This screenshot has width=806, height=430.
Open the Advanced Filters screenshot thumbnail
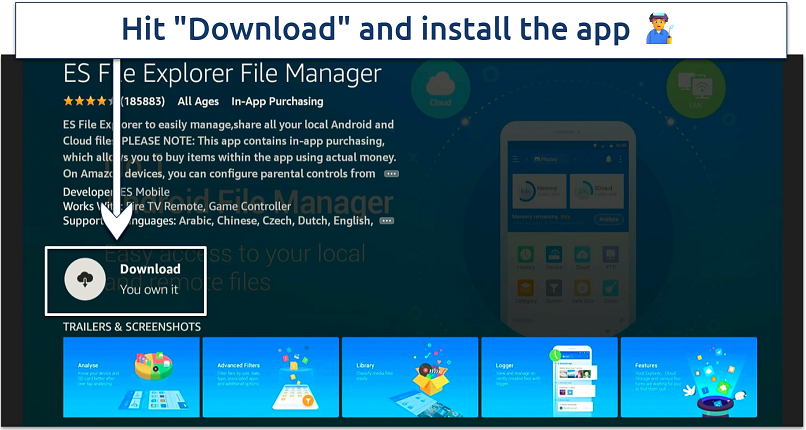click(271, 377)
